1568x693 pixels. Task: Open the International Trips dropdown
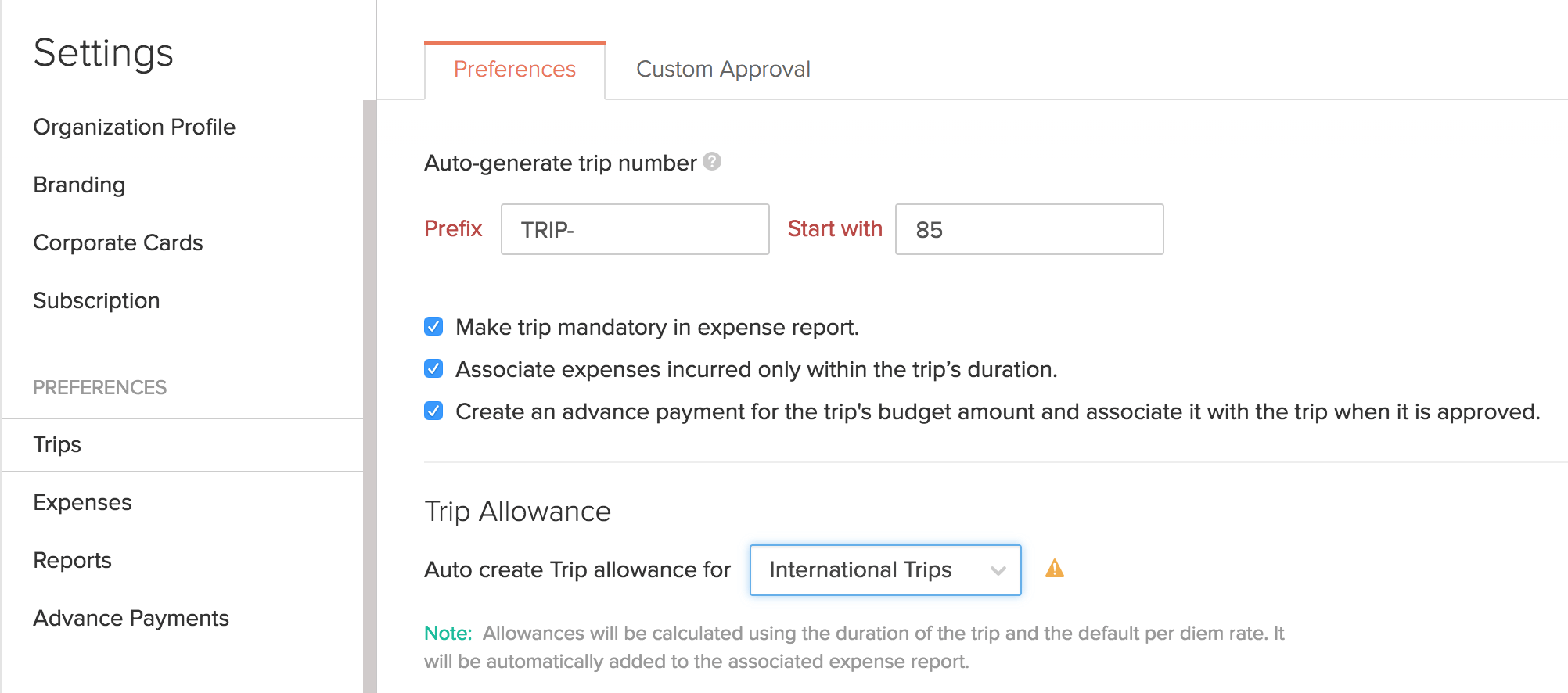click(x=884, y=570)
